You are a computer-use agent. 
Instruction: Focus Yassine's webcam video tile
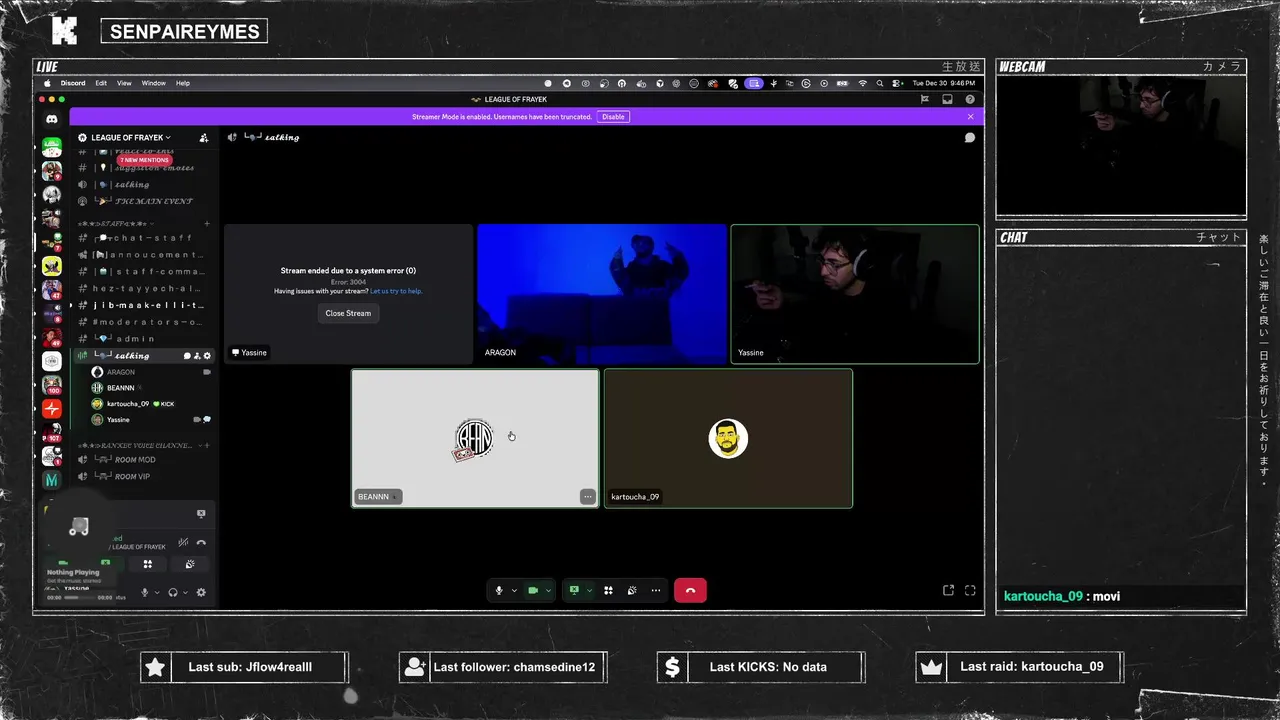[855, 294]
